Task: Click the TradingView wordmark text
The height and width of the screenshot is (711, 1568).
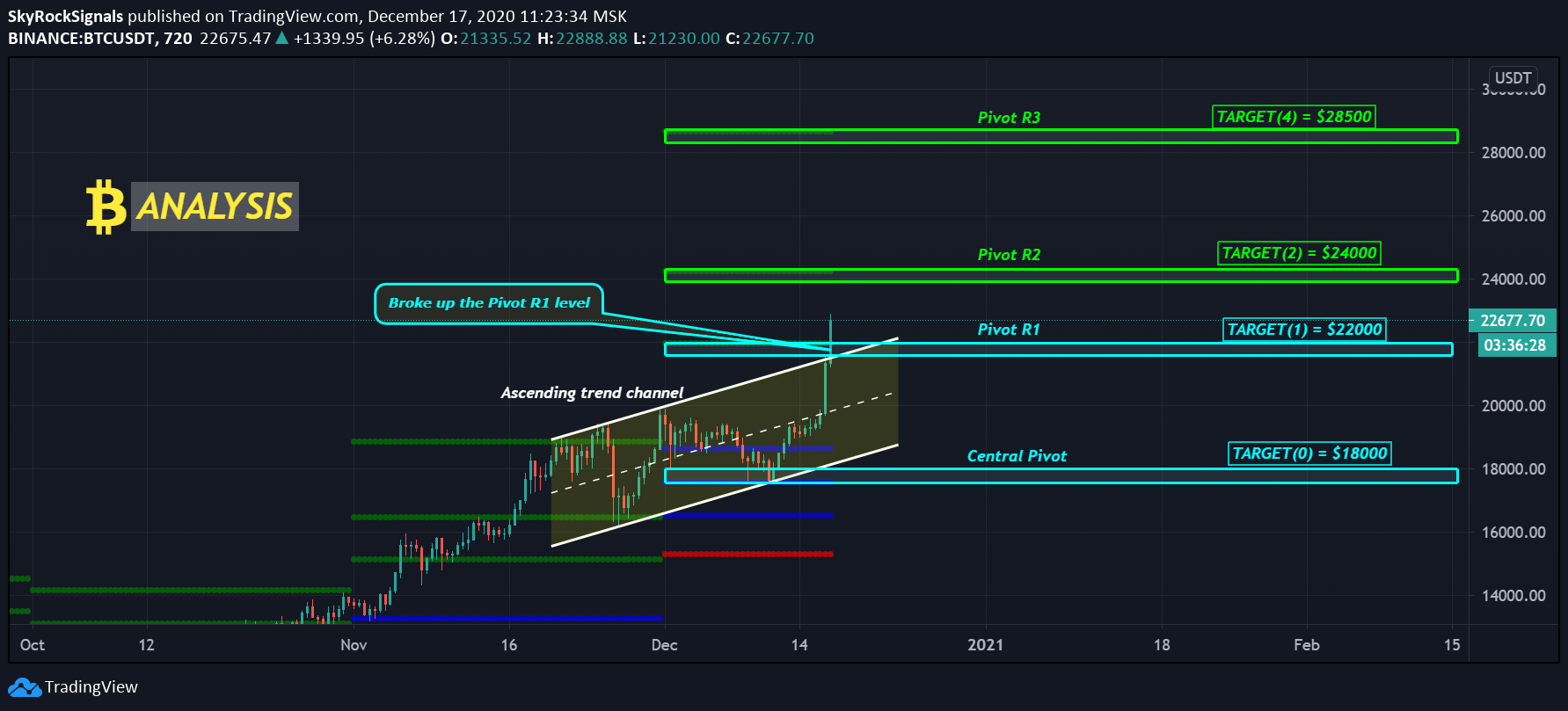Action: pos(91,687)
